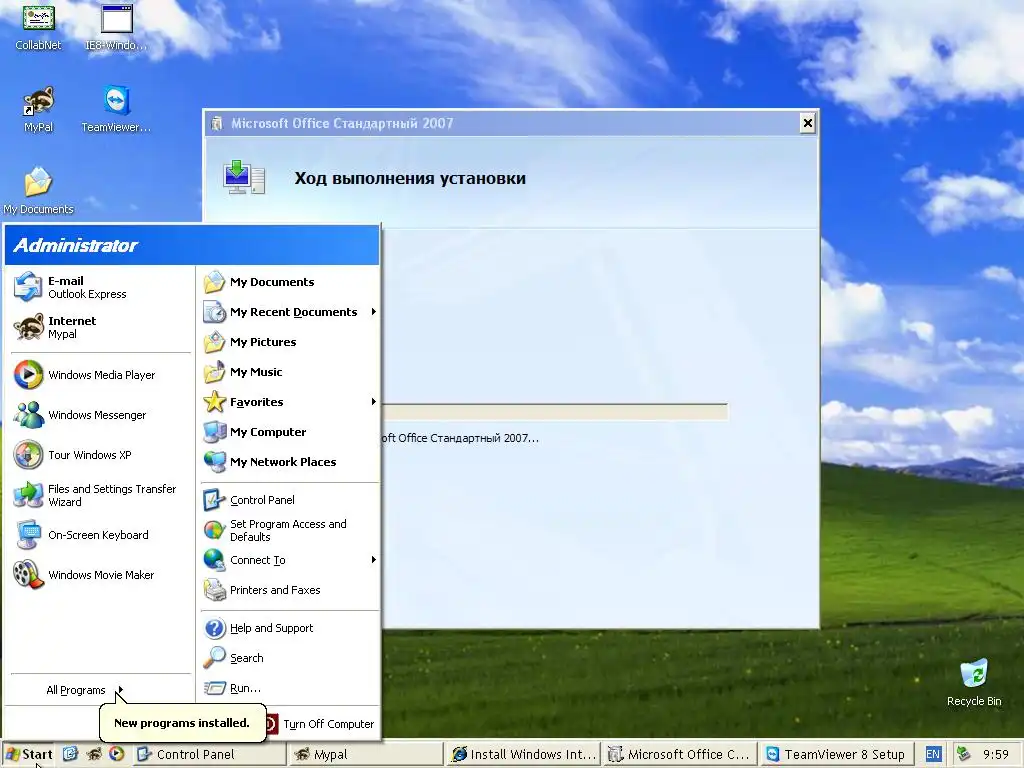The height and width of the screenshot is (768, 1024).
Task: Expand My Recent Documents submenu arrow
Action: [374, 312]
